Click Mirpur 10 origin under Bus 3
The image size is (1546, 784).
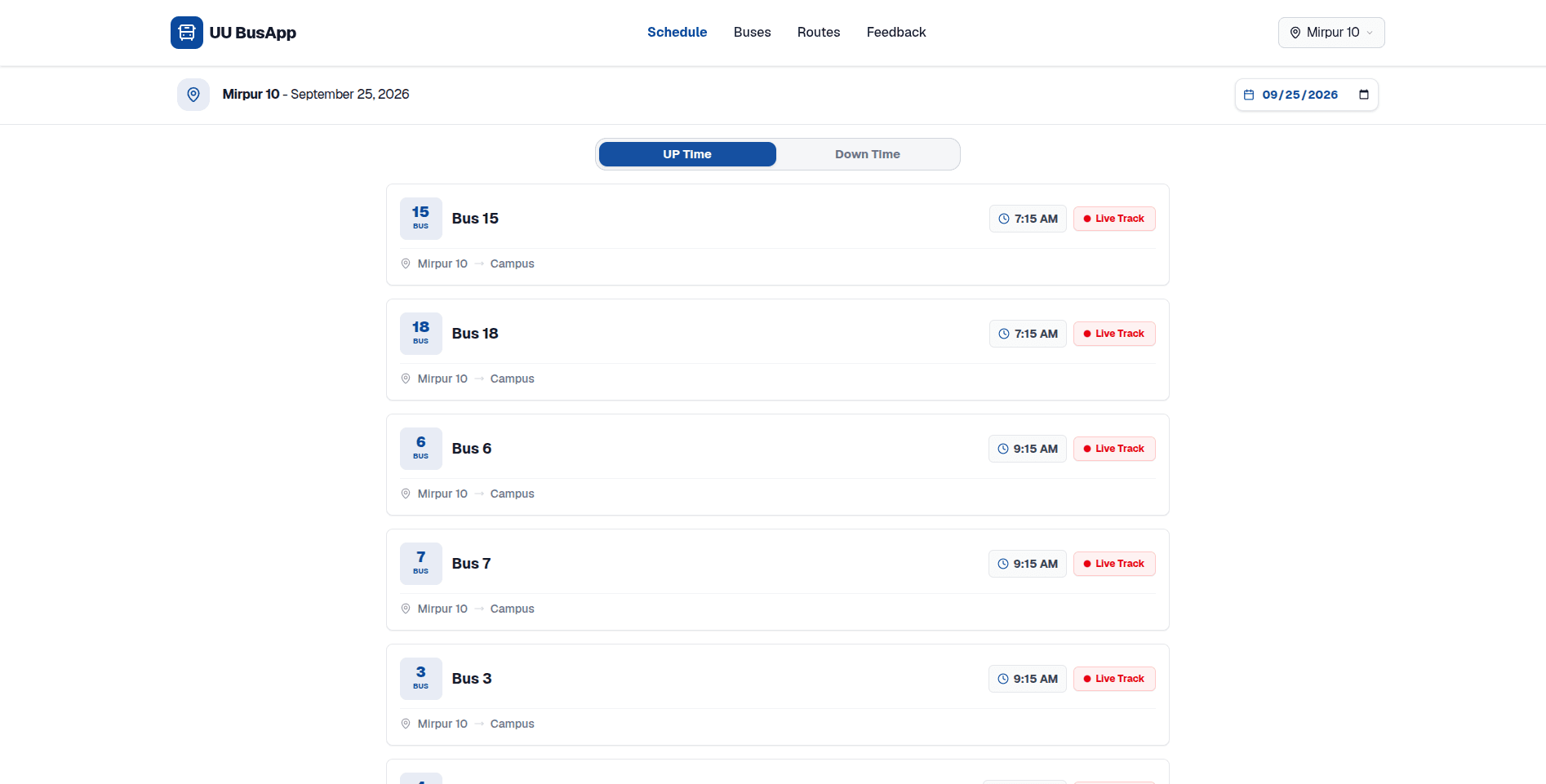pos(442,724)
